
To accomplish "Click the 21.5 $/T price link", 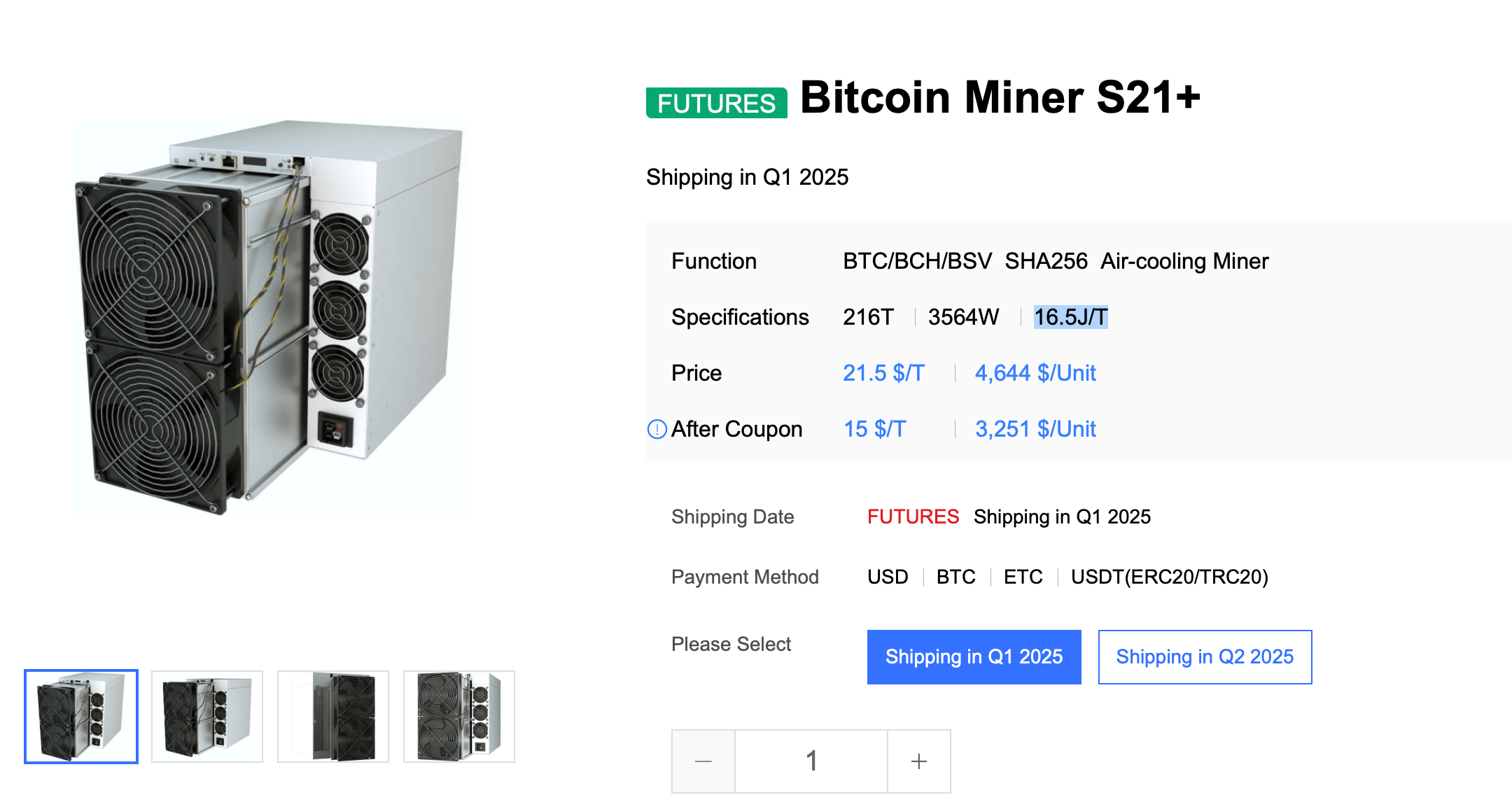I will [x=884, y=373].
